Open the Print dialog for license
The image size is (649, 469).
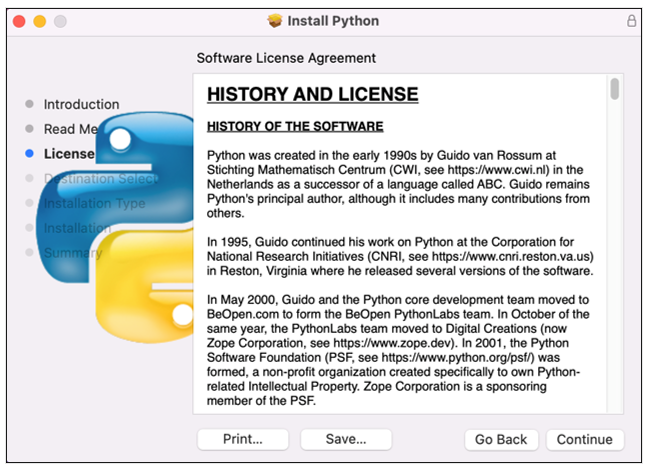tap(243, 439)
